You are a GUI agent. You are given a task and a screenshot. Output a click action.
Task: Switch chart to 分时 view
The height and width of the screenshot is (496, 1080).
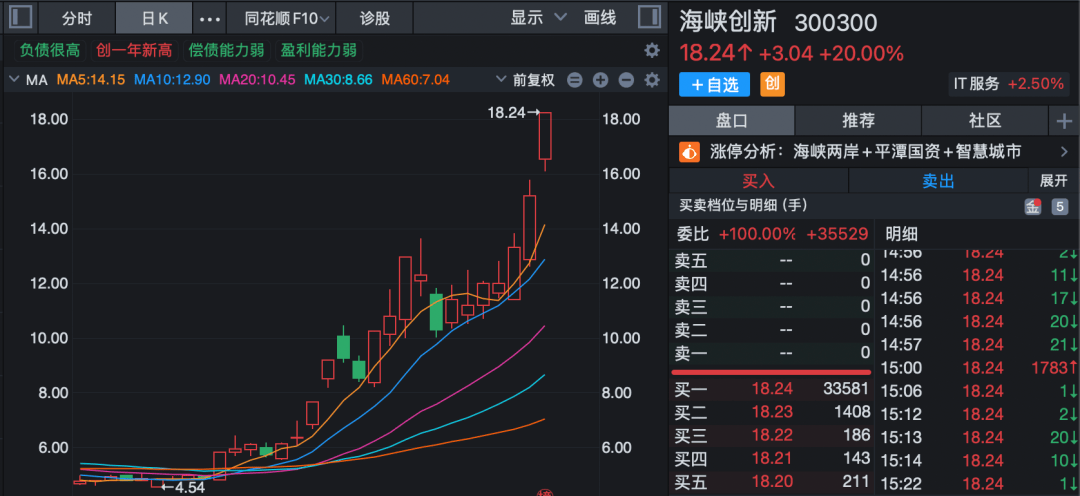pyautogui.click(x=76, y=18)
